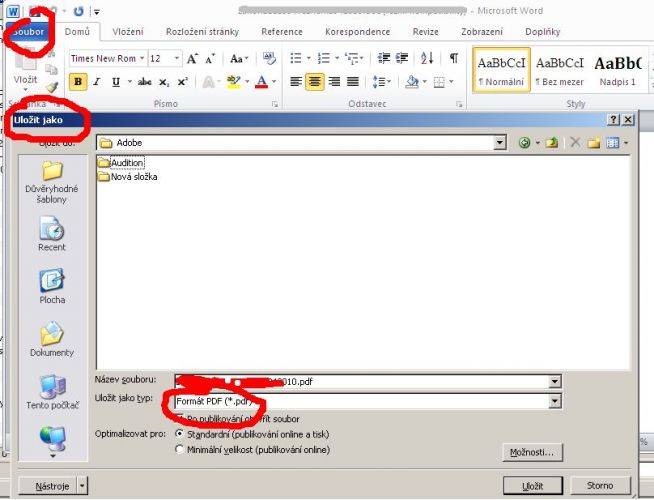Switch to the Reference tab
Viewport: 654px width, 500px height.
tap(282, 32)
